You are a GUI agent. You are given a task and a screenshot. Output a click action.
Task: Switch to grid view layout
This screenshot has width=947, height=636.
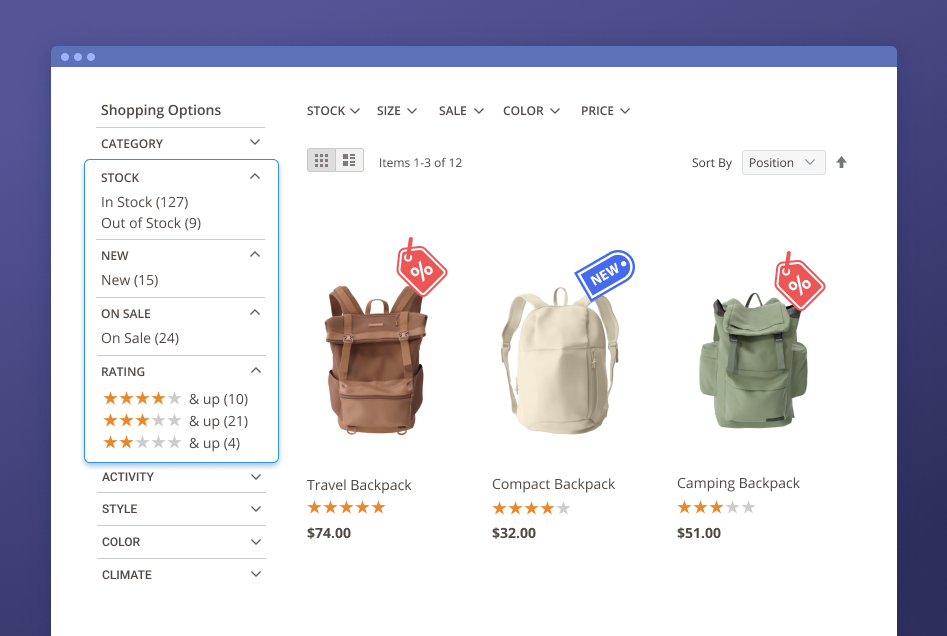point(321,160)
